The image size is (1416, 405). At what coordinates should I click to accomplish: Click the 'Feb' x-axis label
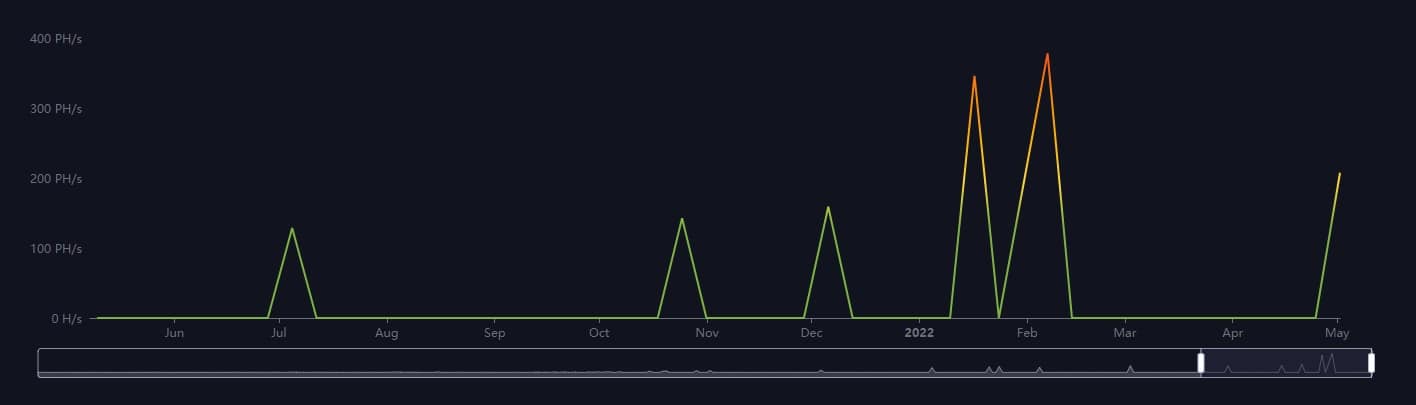click(1027, 333)
